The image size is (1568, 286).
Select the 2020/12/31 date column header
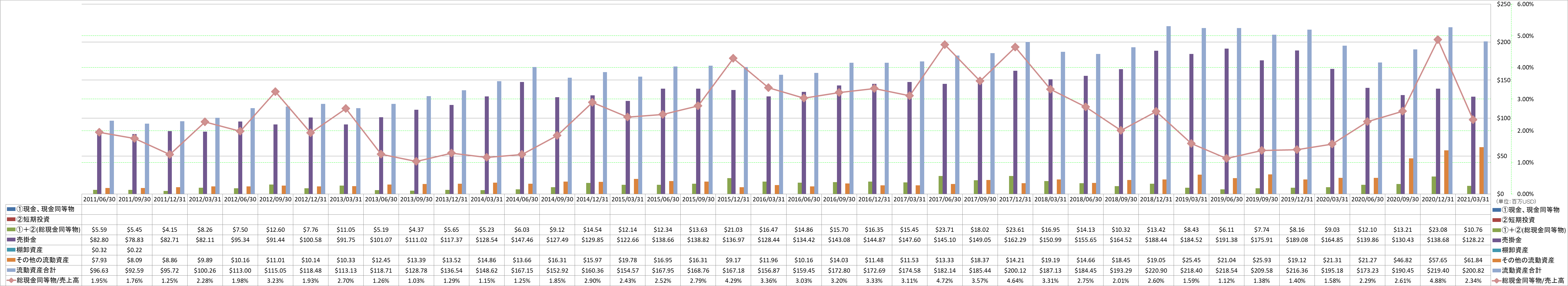1438,199
